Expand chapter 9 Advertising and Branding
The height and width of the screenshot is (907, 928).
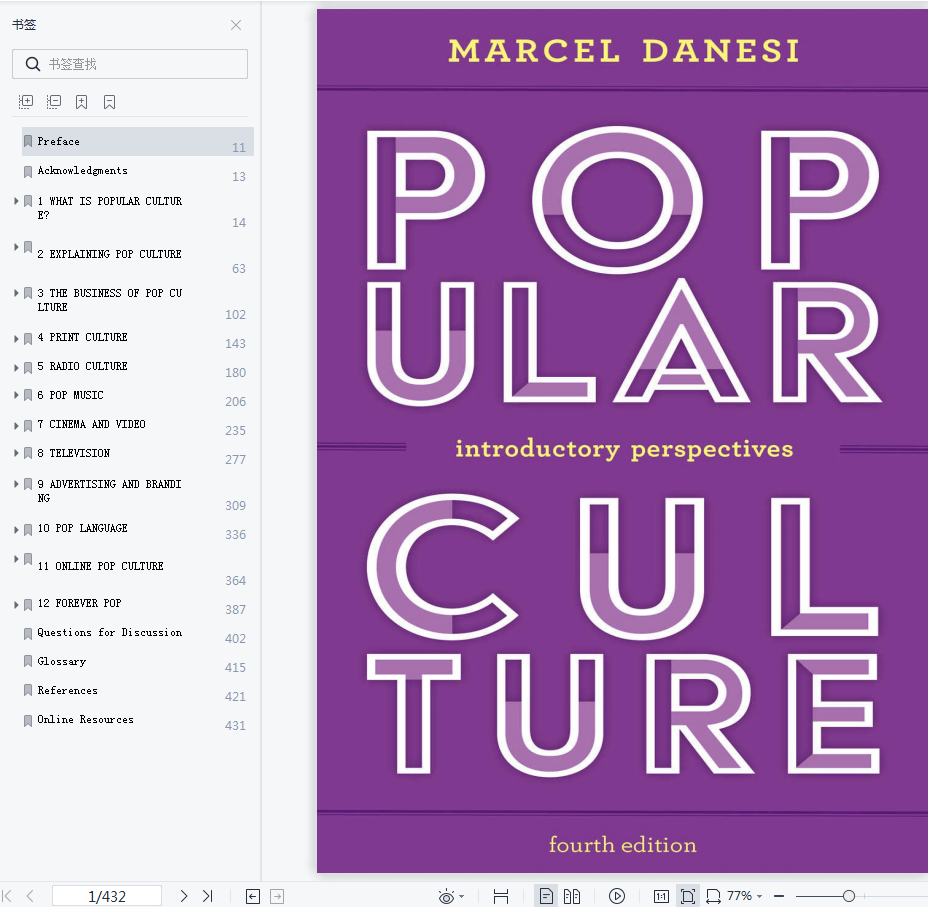(x=17, y=483)
